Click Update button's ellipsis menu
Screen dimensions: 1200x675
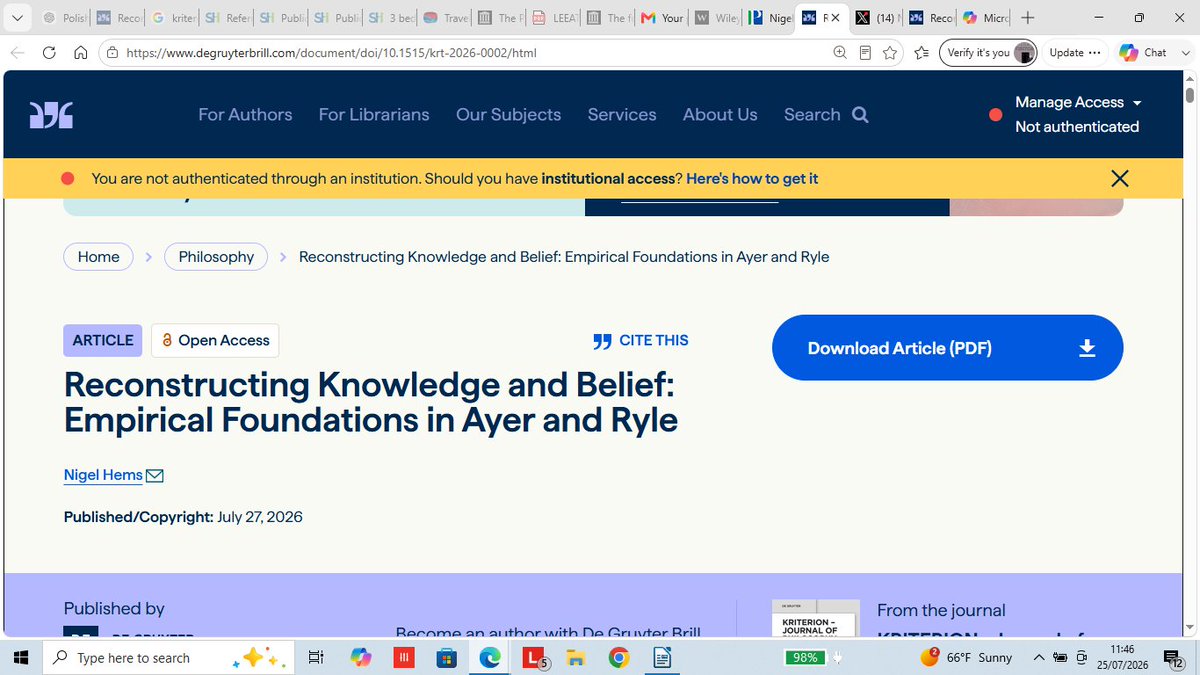(1094, 53)
